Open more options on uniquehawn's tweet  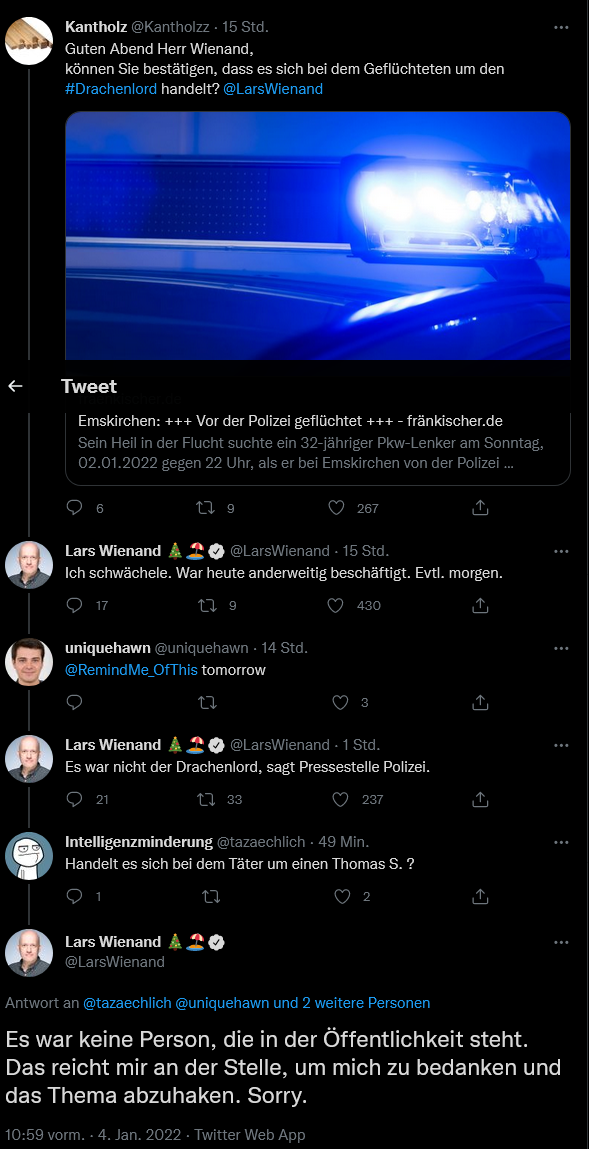coord(561,648)
